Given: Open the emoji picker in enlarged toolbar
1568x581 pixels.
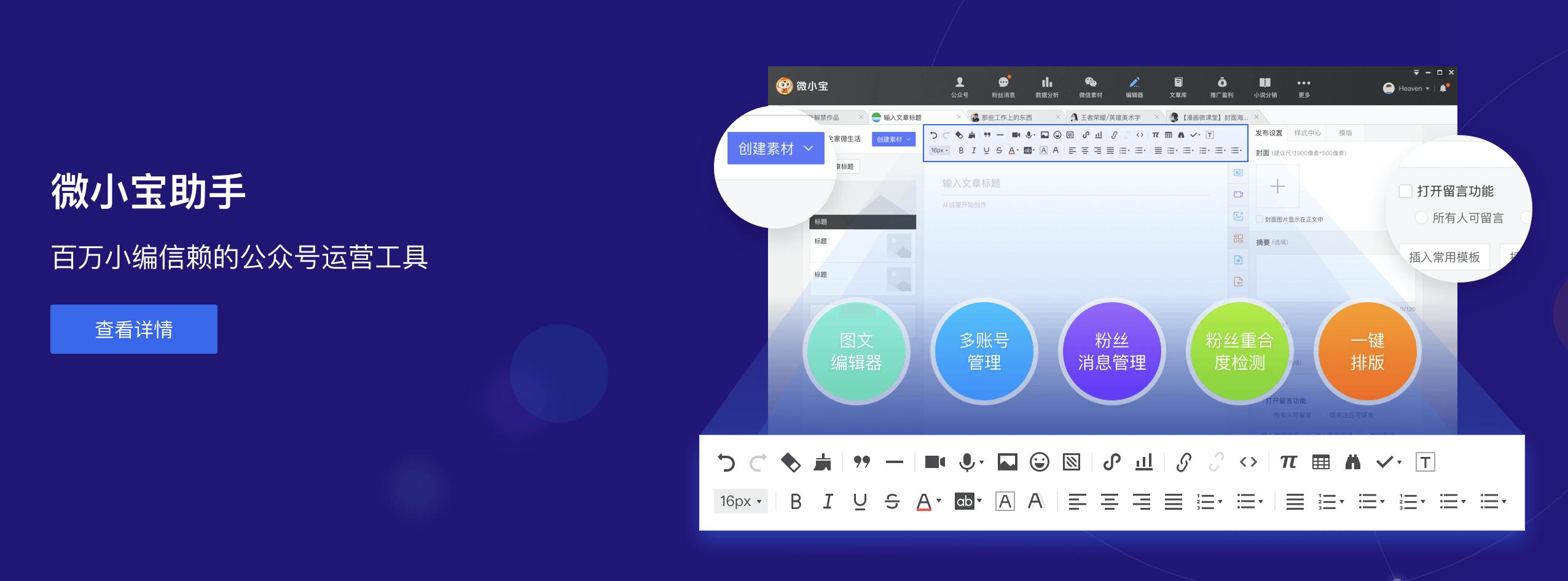Looking at the screenshot, I should click(x=1040, y=462).
